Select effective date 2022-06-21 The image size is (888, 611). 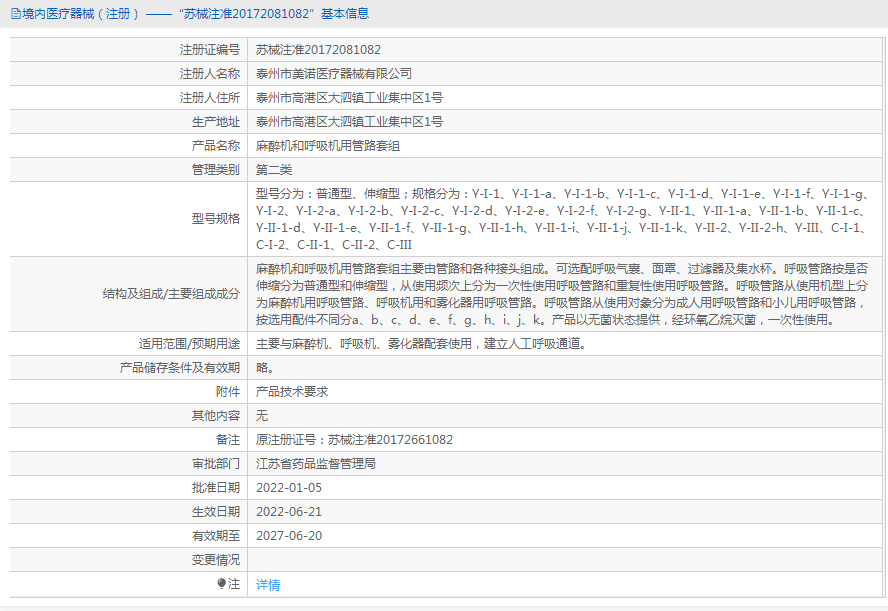pyautogui.click(x=289, y=512)
